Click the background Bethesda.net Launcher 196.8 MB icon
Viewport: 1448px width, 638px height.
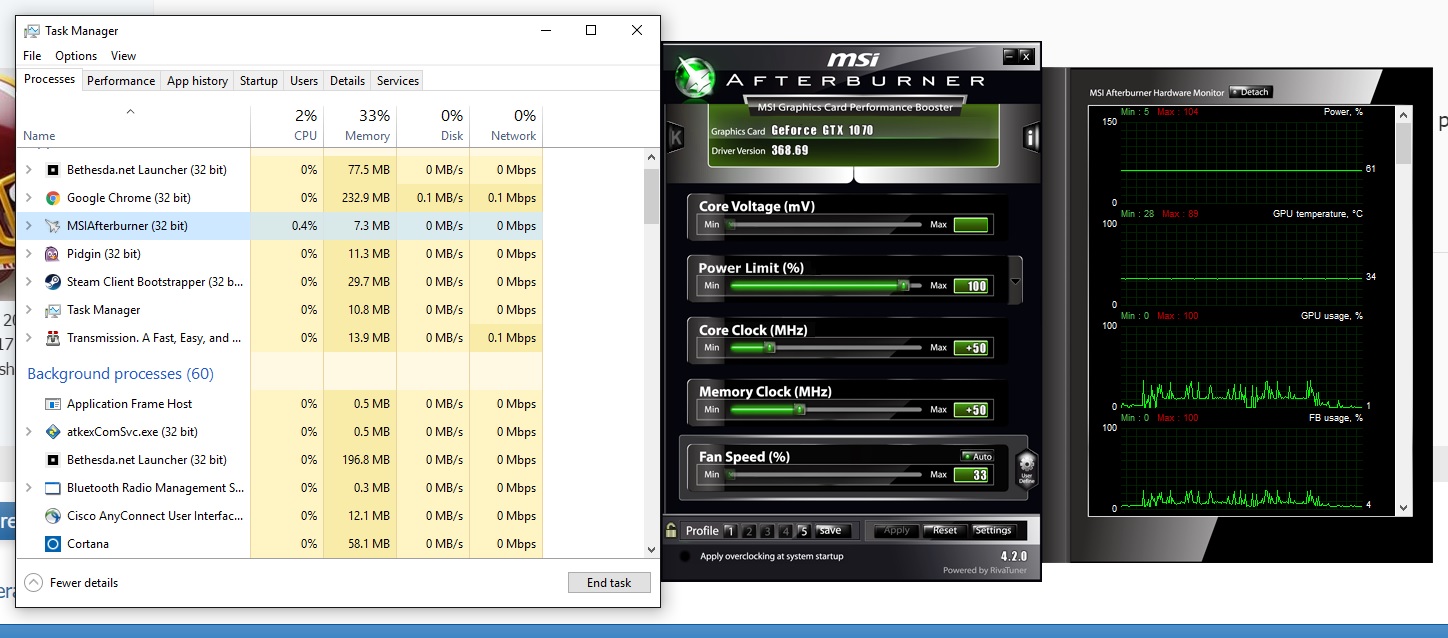tap(53, 460)
